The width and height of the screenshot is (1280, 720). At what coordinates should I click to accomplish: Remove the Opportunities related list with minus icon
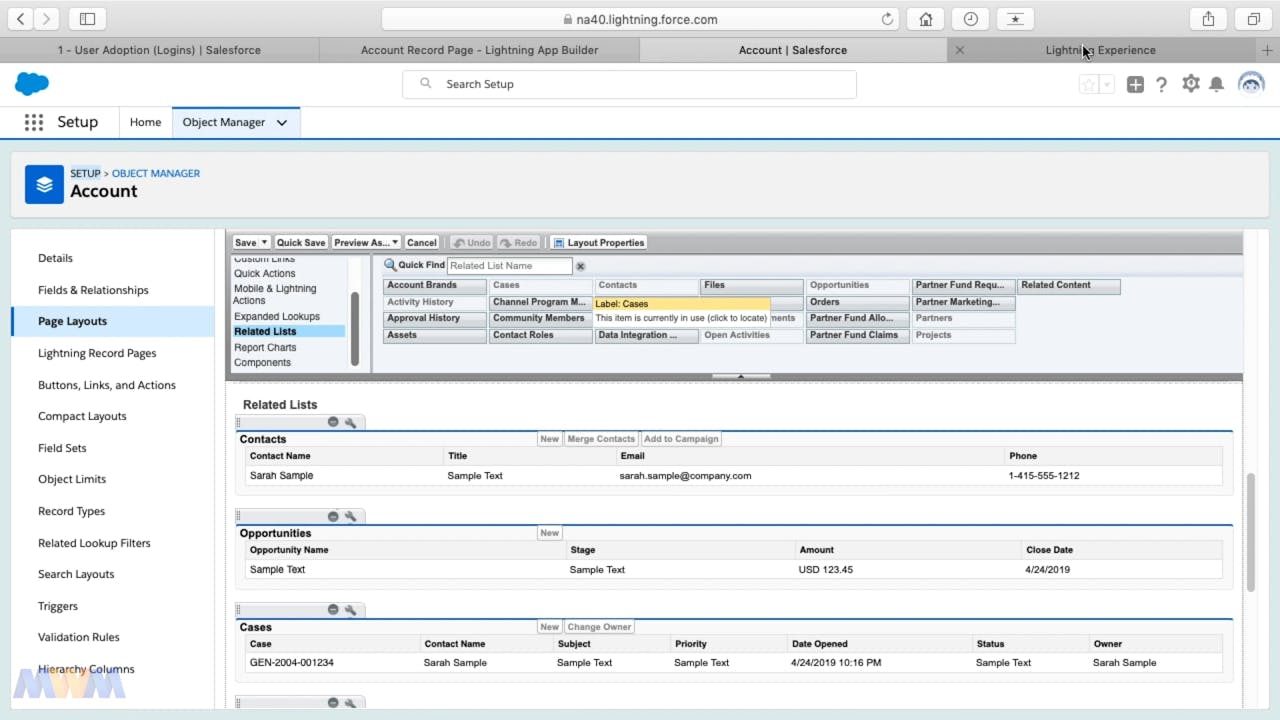click(333, 517)
